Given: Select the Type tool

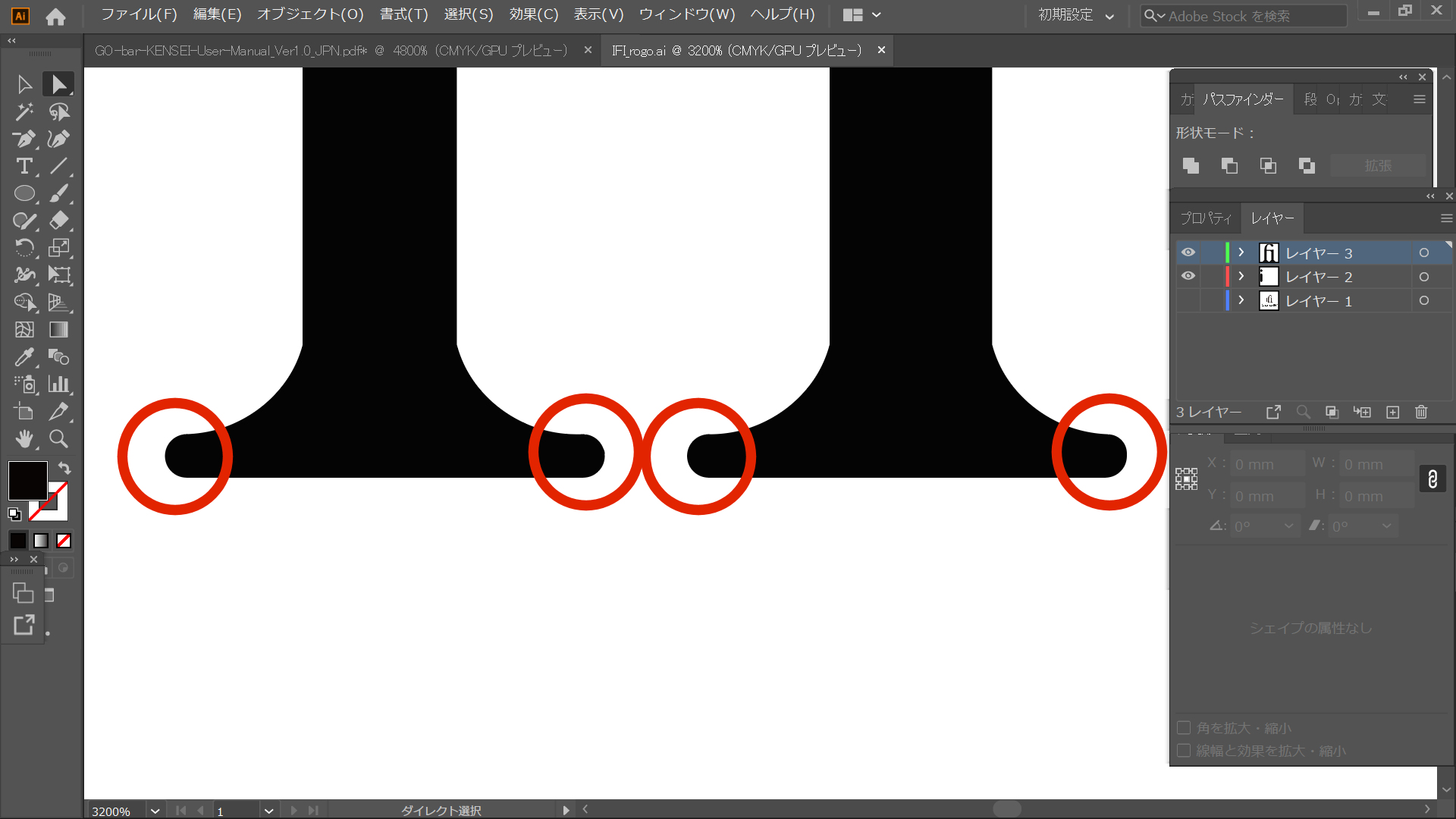Looking at the screenshot, I should 24,167.
